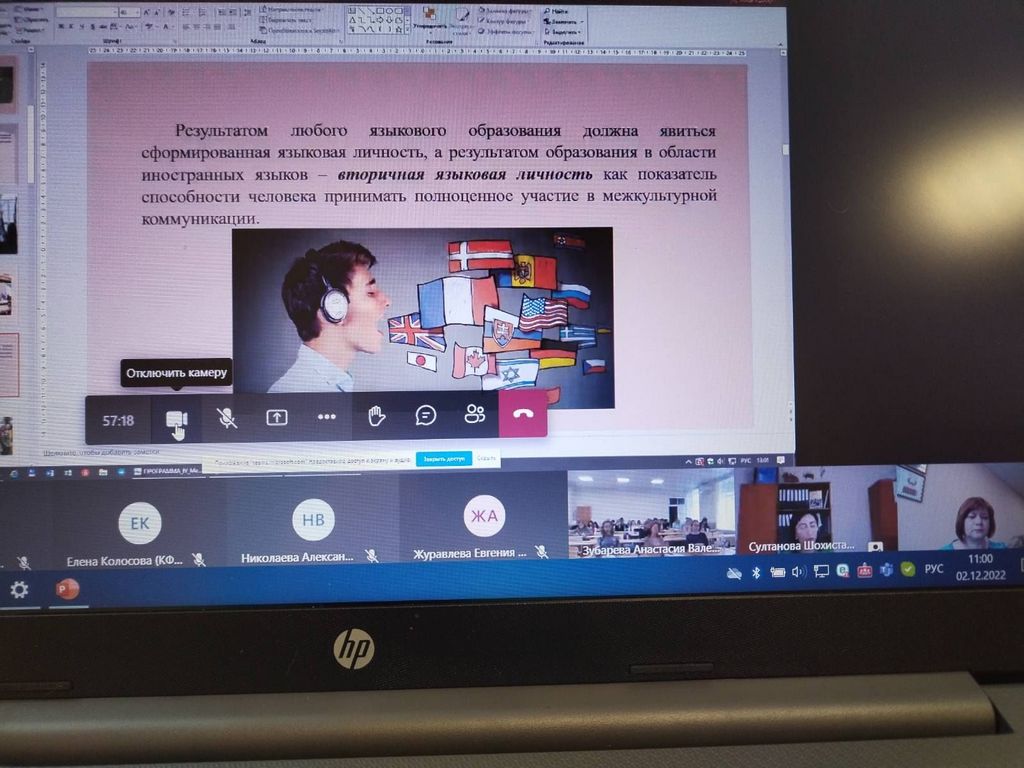The height and width of the screenshot is (768, 1024).
Task: Unmute the microphone in meeting toolbar
Action: point(228,418)
